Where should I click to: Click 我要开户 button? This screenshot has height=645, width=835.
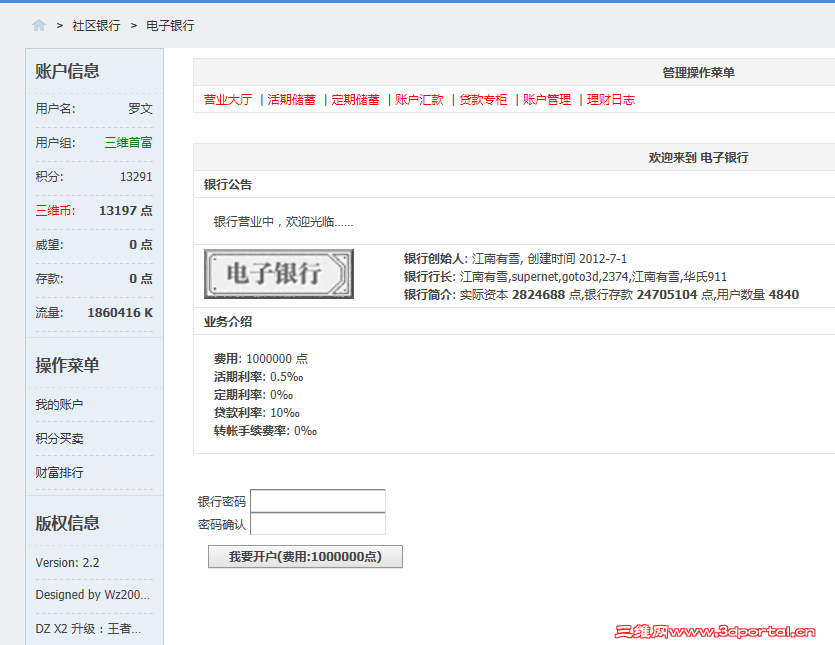coord(305,557)
